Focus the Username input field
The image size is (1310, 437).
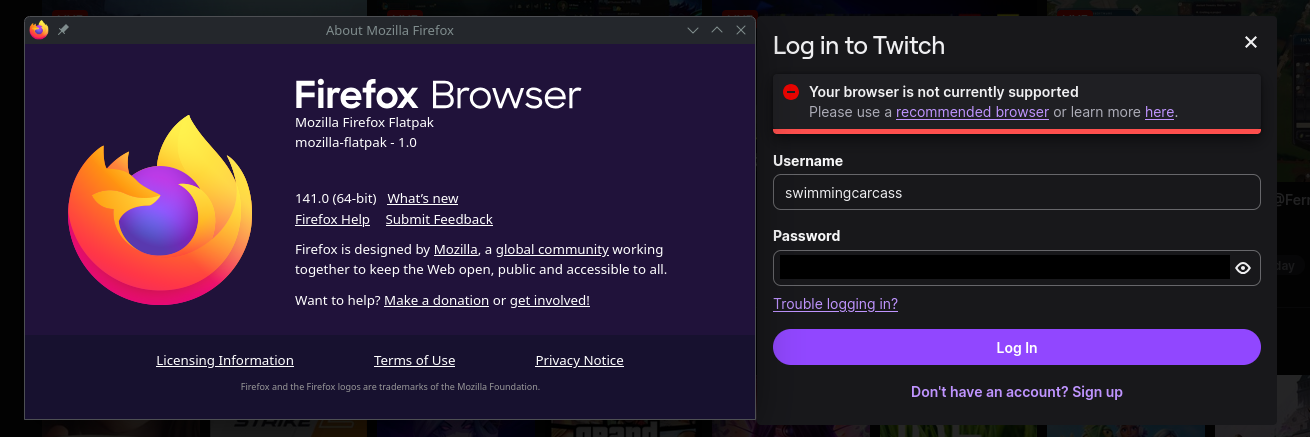pos(1016,193)
